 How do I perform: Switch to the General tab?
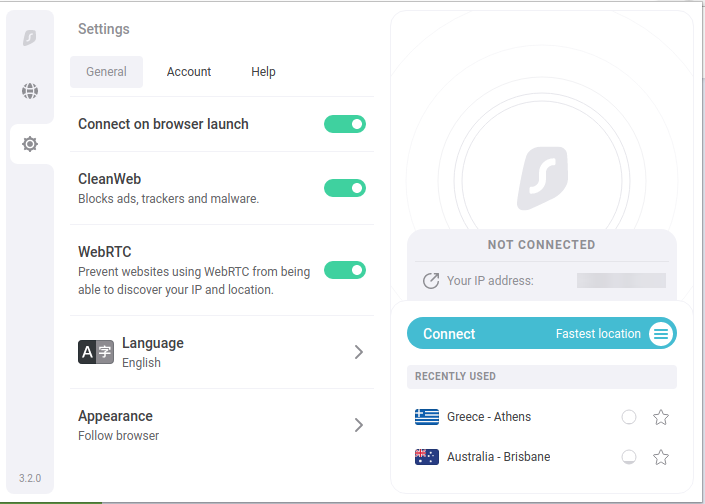[x=107, y=72]
